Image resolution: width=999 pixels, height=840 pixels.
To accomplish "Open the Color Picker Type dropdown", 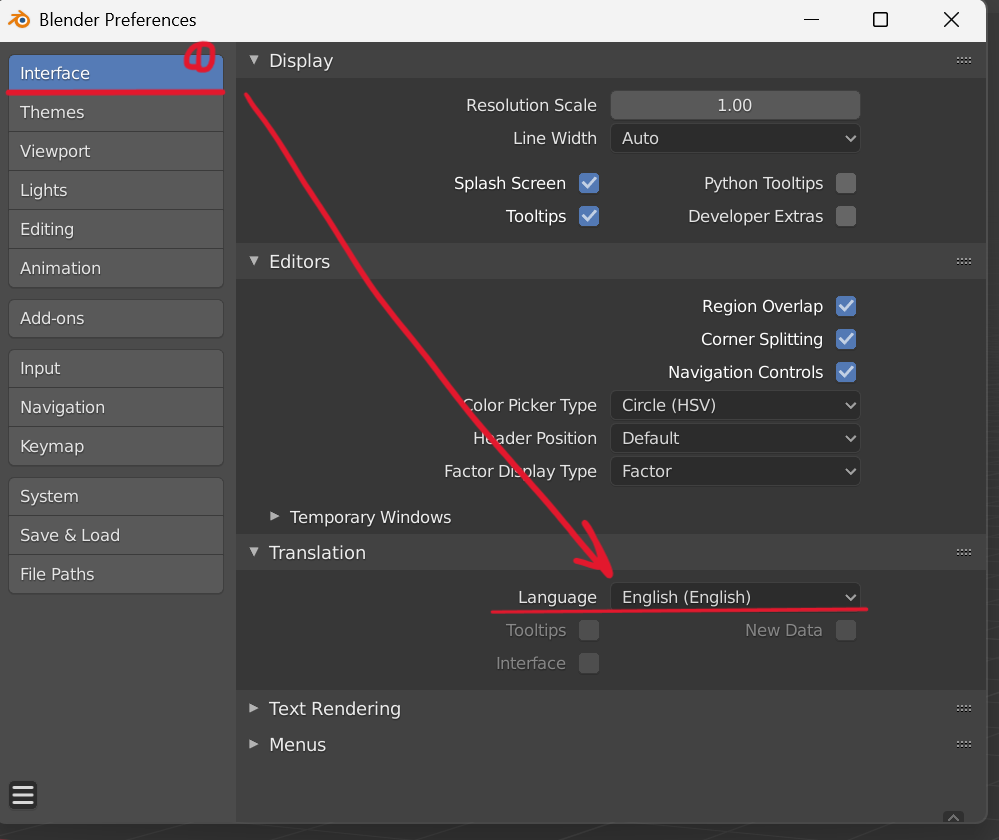I will click(x=735, y=406).
